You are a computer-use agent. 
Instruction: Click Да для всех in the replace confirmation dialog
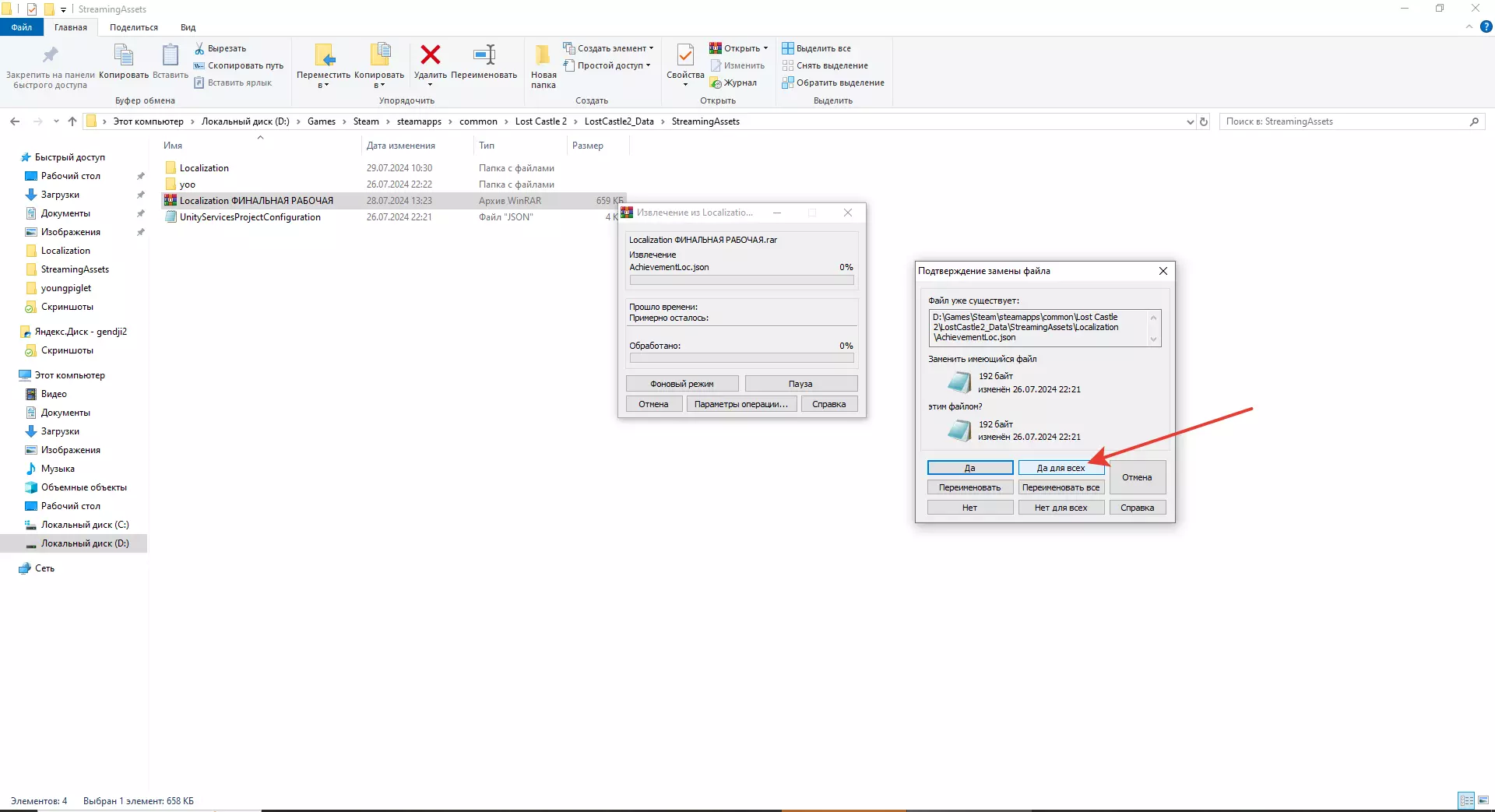(x=1061, y=468)
